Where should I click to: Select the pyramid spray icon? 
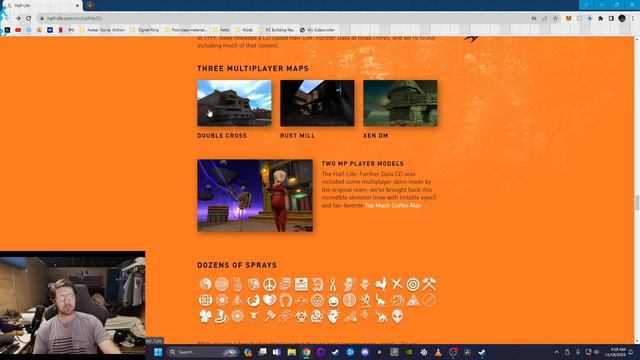[413, 300]
